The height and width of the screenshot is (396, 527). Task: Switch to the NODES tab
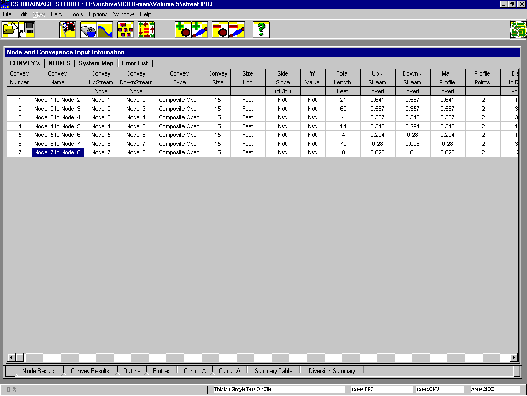(59, 63)
